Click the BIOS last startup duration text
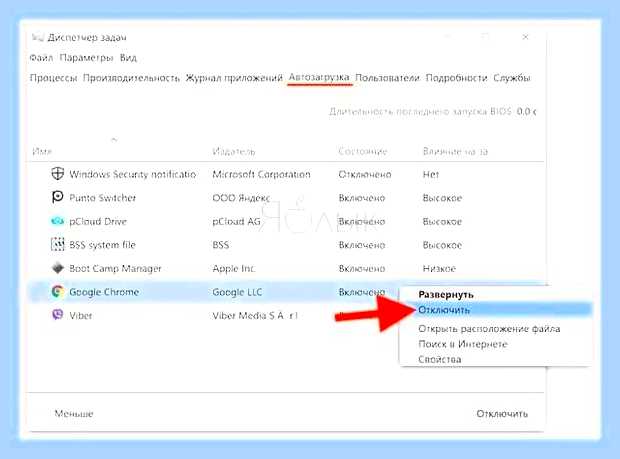Image resolution: width=620 pixels, height=459 pixels. pos(433,111)
